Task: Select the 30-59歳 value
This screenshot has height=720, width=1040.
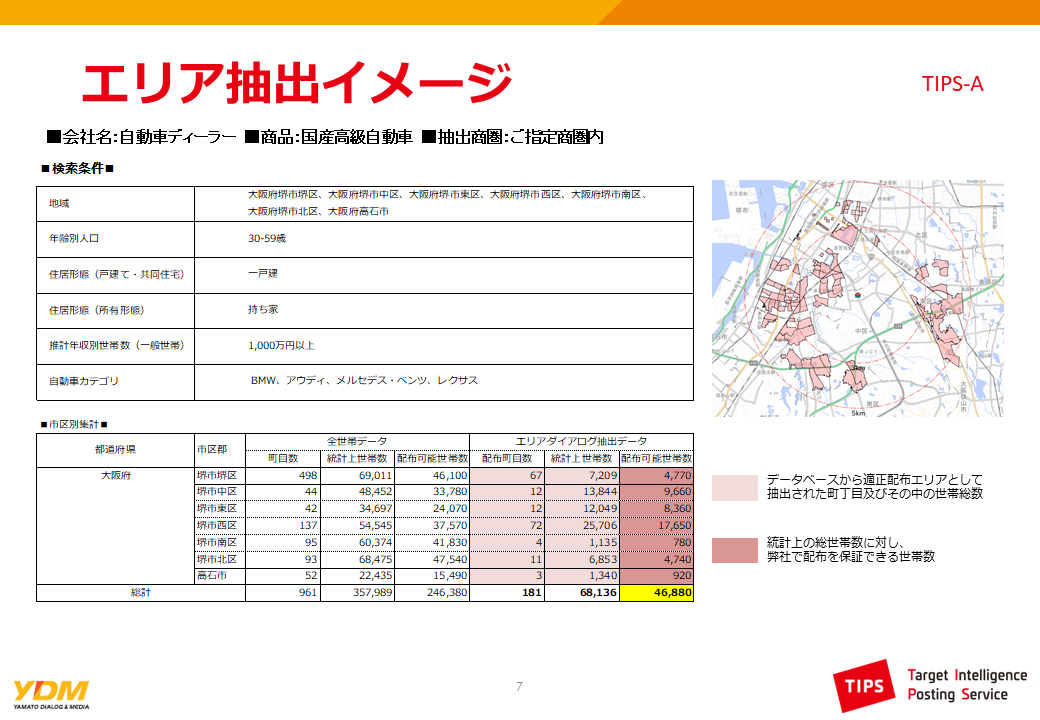Action: pos(267,239)
